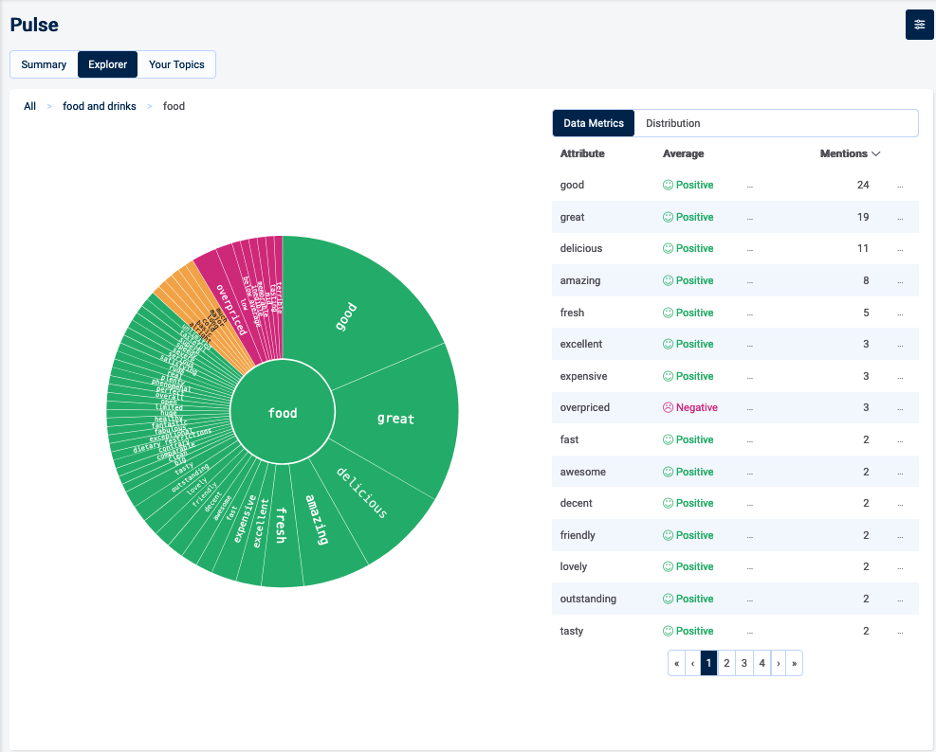936x752 pixels.
Task: Navigate to the food and drinks breadcrumb
Action: pos(99,106)
